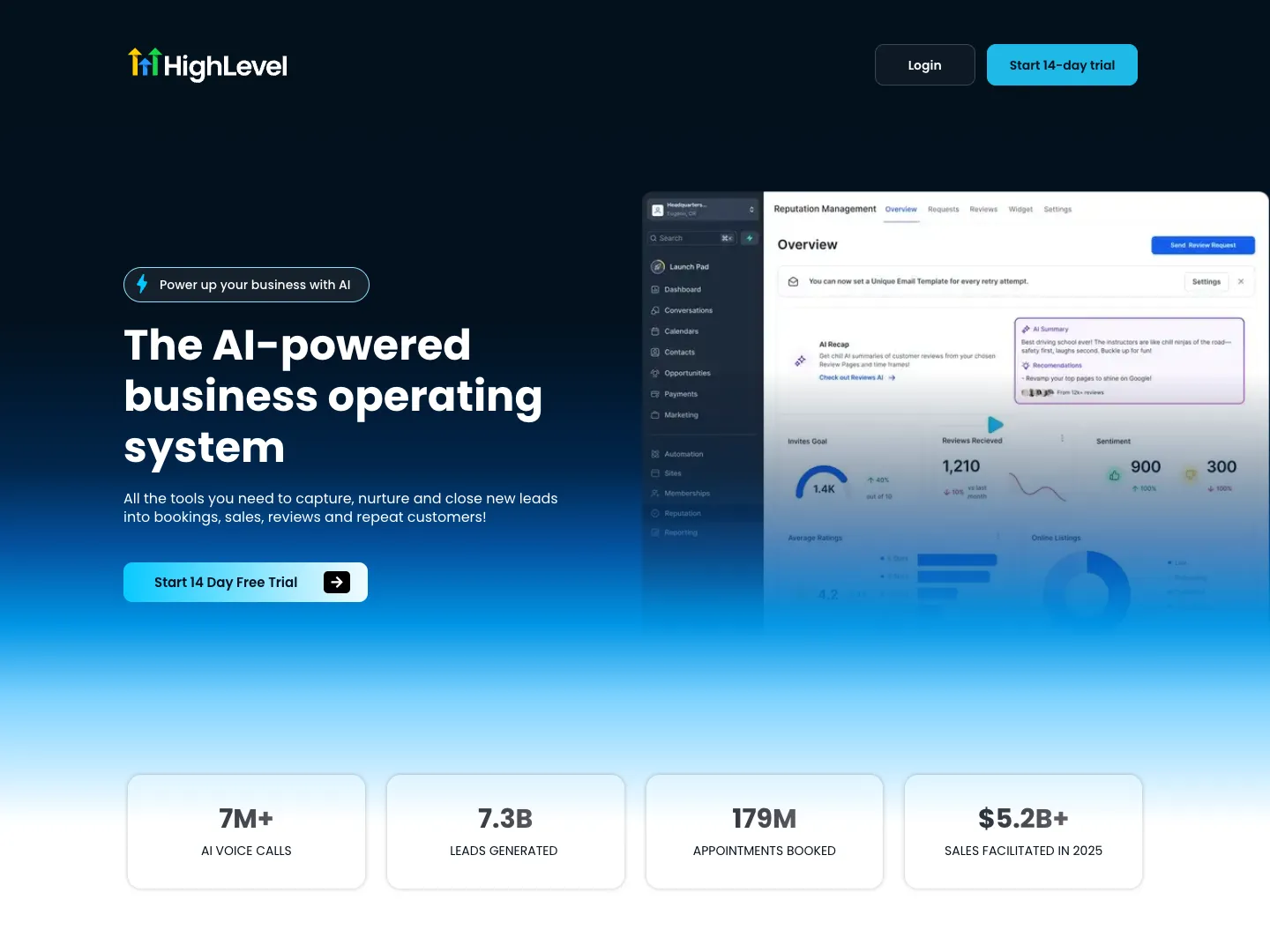
Task: Click the 7.3B Leads Generated card
Action: pyautogui.click(x=505, y=831)
